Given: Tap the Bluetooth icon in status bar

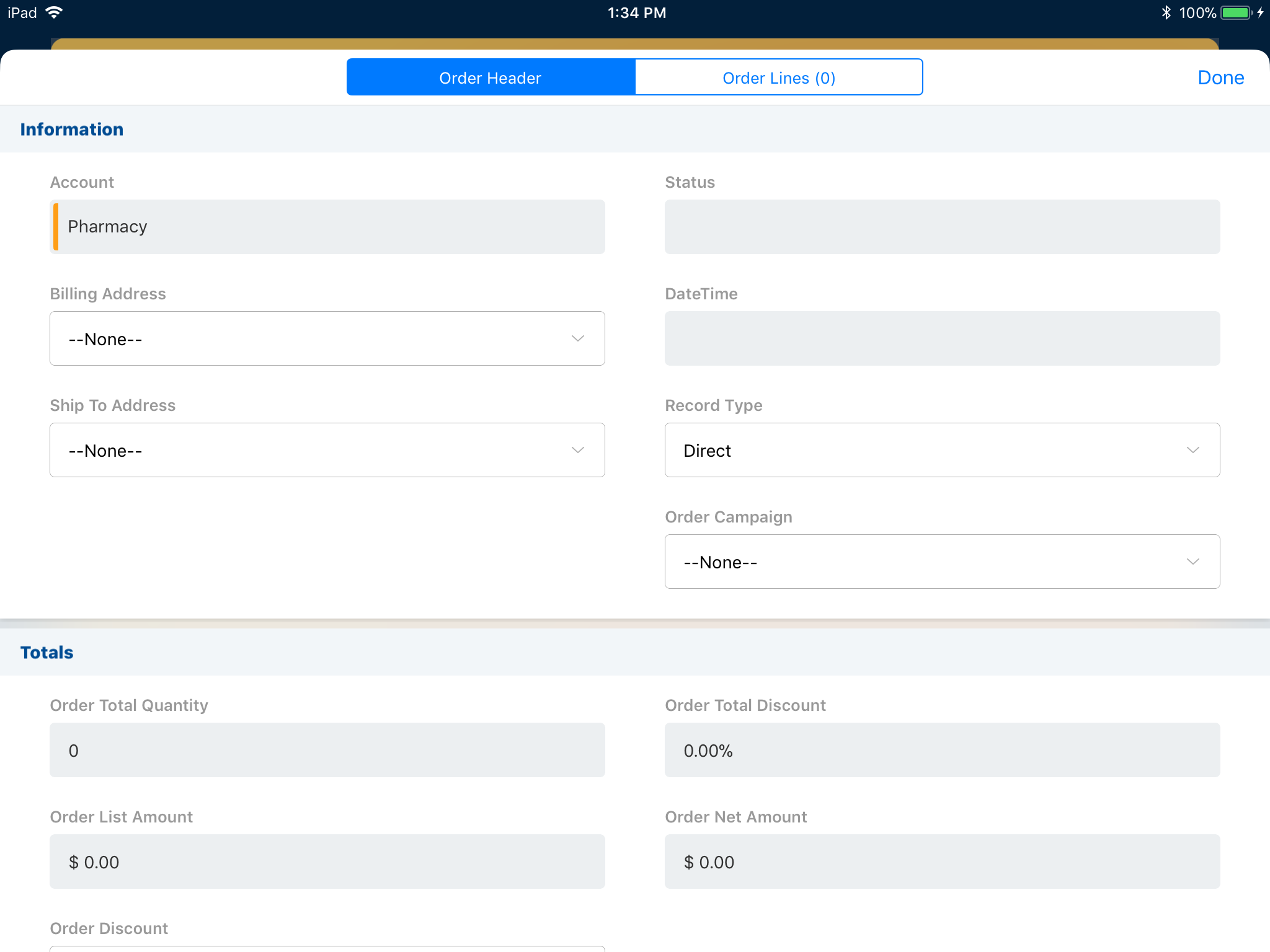Looking at the screenshot, I should coord(1166,12).
